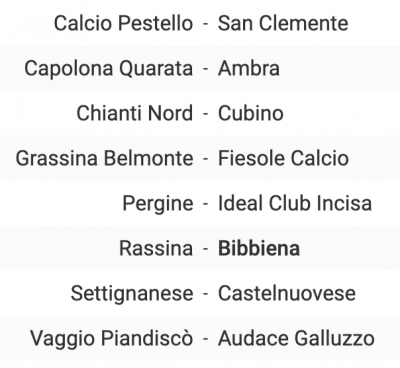Select the Capolona Quarata team

(x=109, y=69)
